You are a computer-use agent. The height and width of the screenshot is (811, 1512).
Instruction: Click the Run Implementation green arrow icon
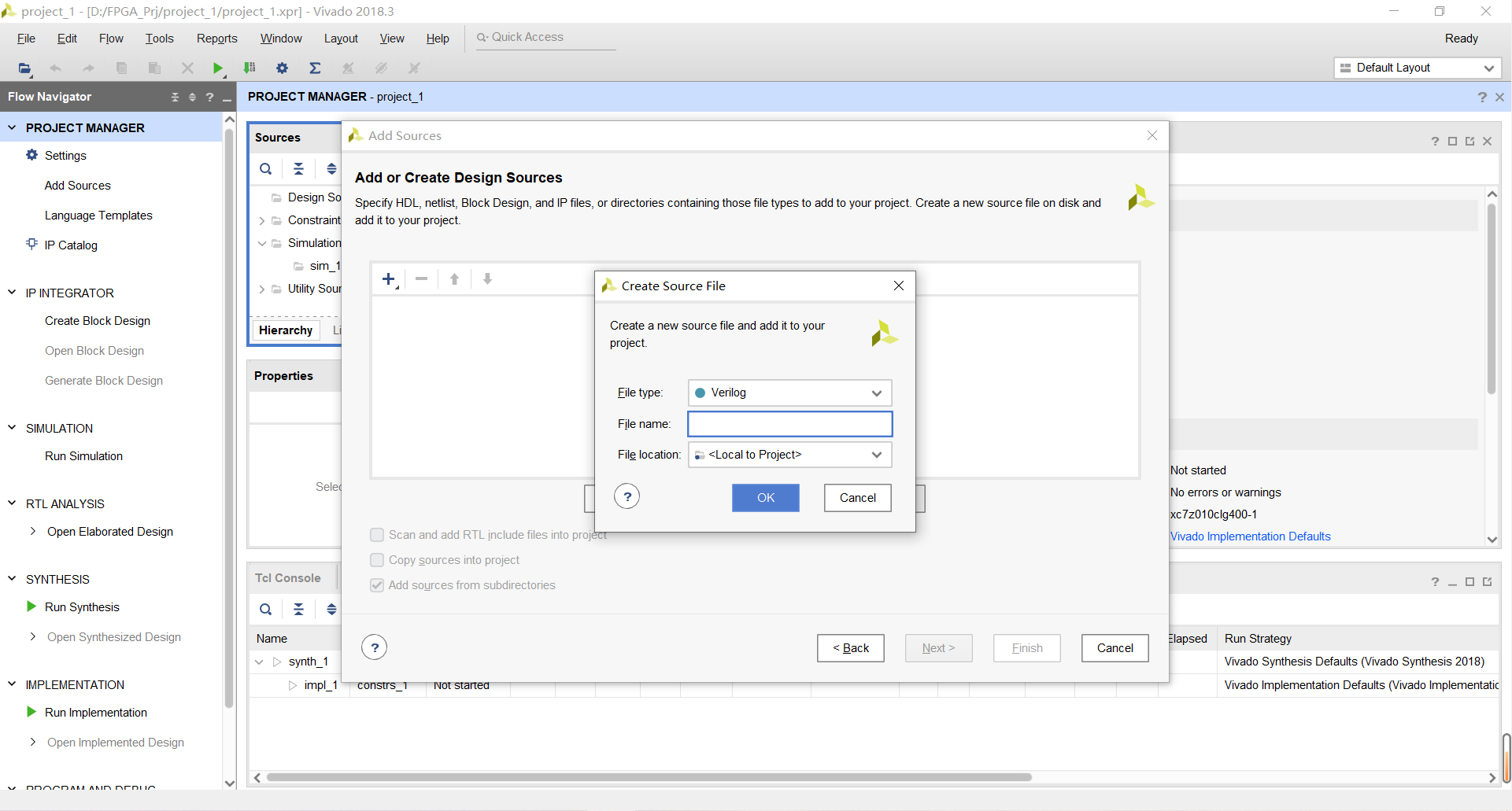(31, 712)
